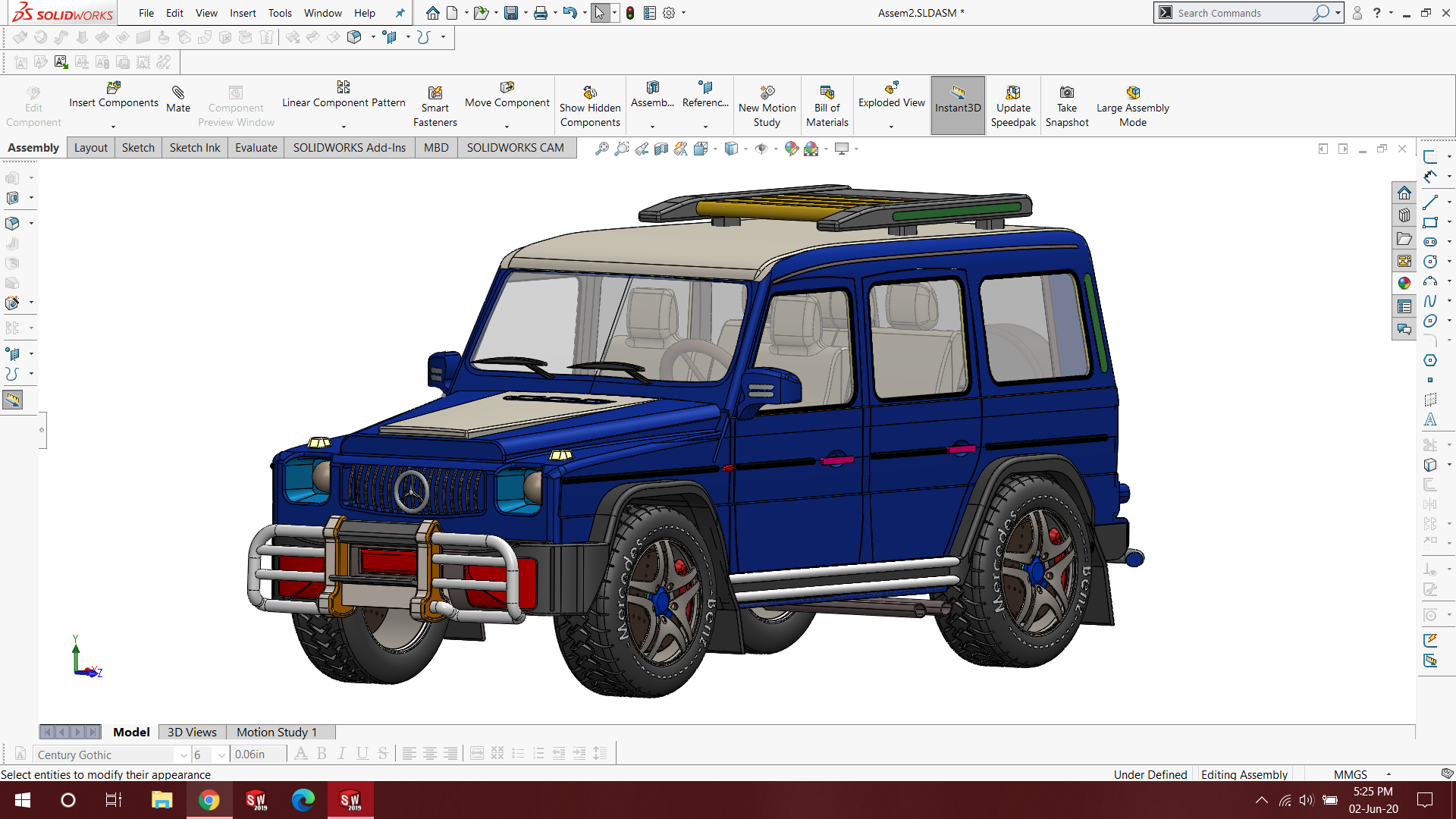
Task: Open the File menu
Action: coord(146,13)
